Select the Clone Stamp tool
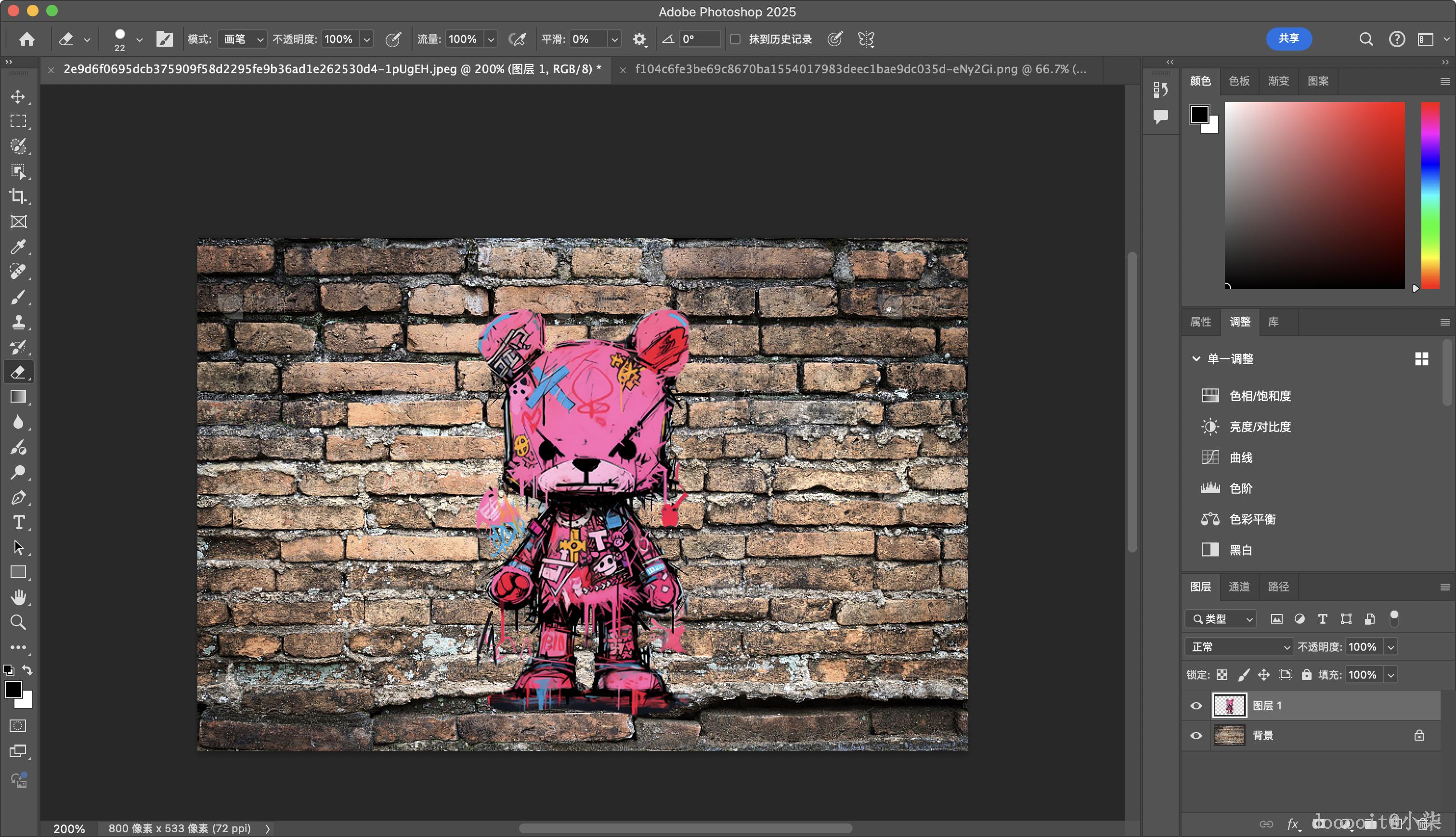 coord(18,322)
